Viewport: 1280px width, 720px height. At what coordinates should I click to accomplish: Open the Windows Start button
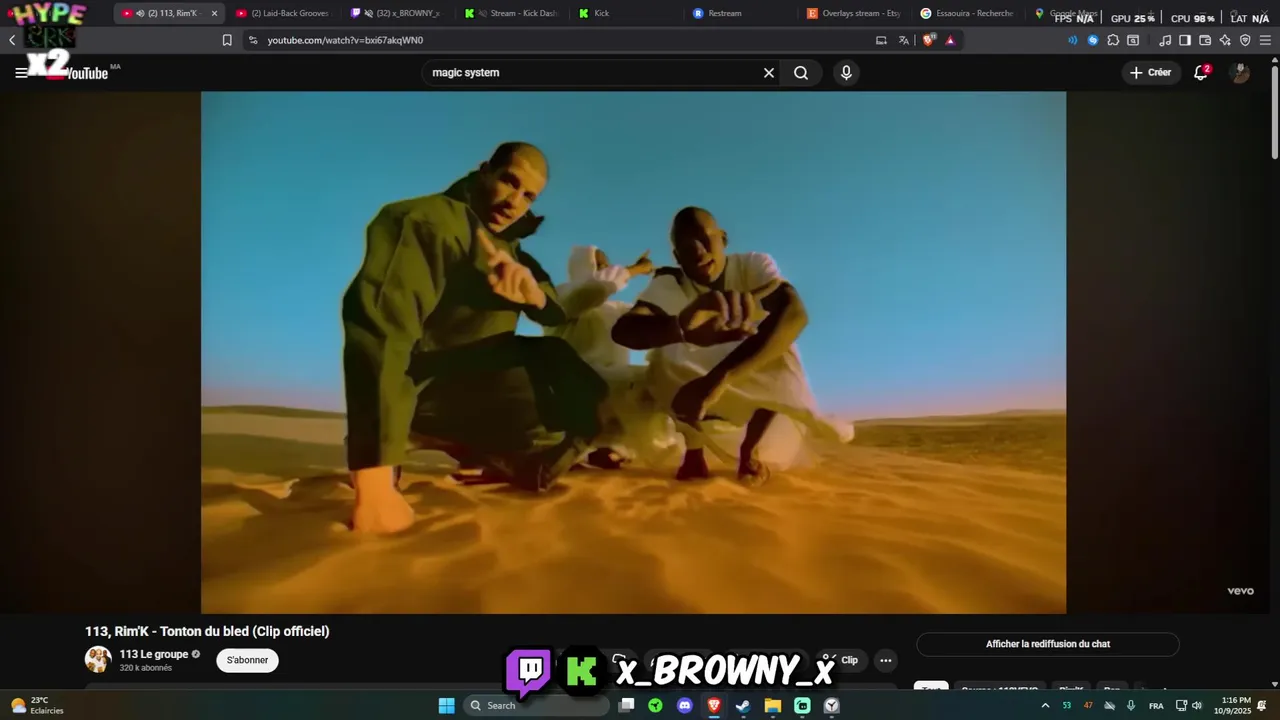coord(447,705)
